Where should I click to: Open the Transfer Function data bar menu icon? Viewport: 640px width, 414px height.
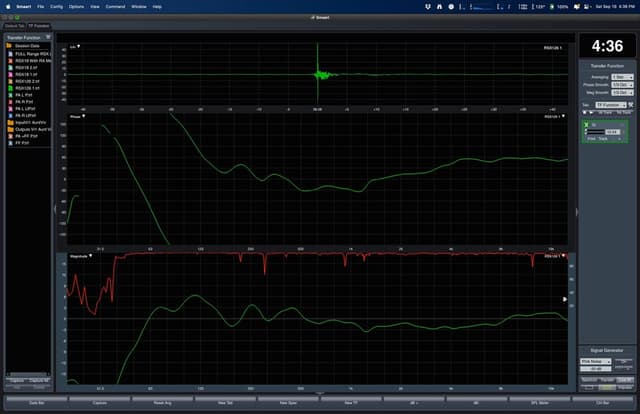click(48, 37)
